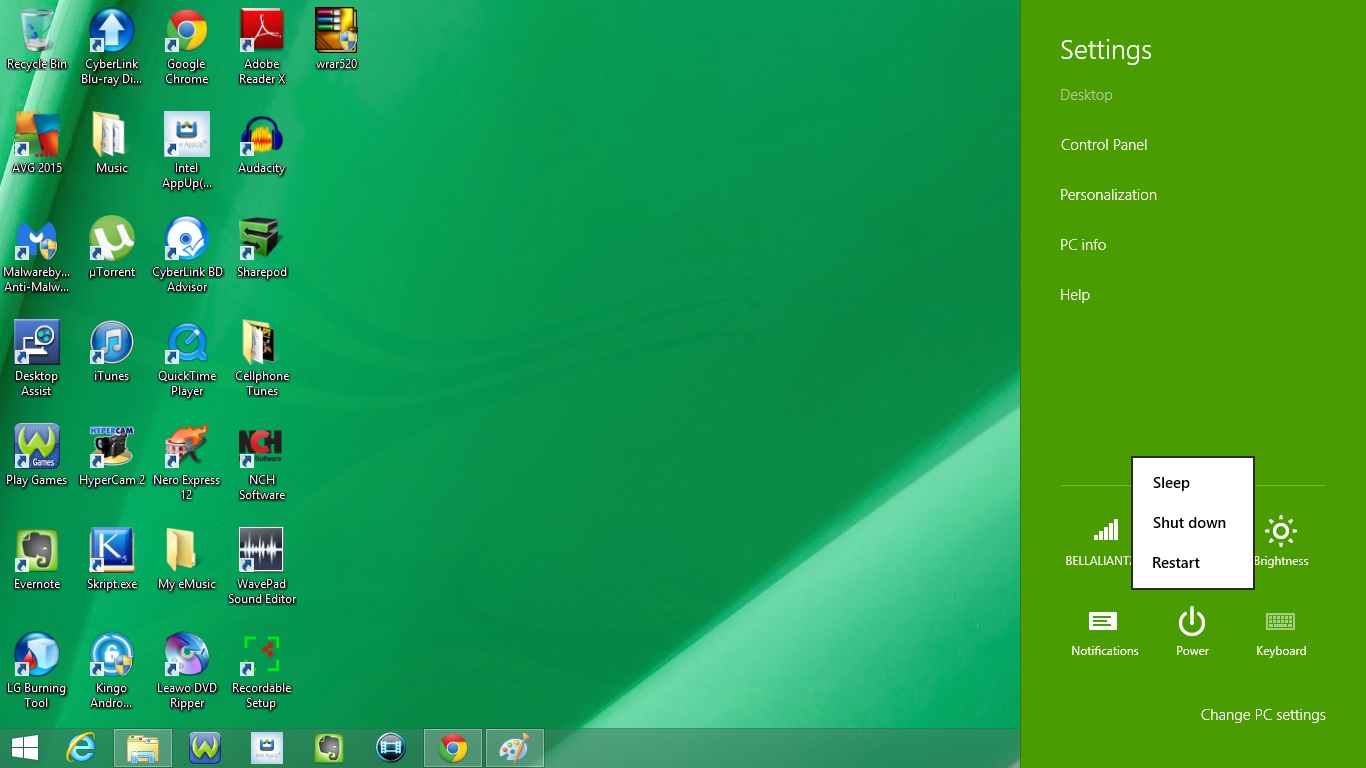Image resolution: width=1366 pixels, height=768 pixels.
Task: Select the Intel AppUp desktop shortcut
Action: (187, 151)
